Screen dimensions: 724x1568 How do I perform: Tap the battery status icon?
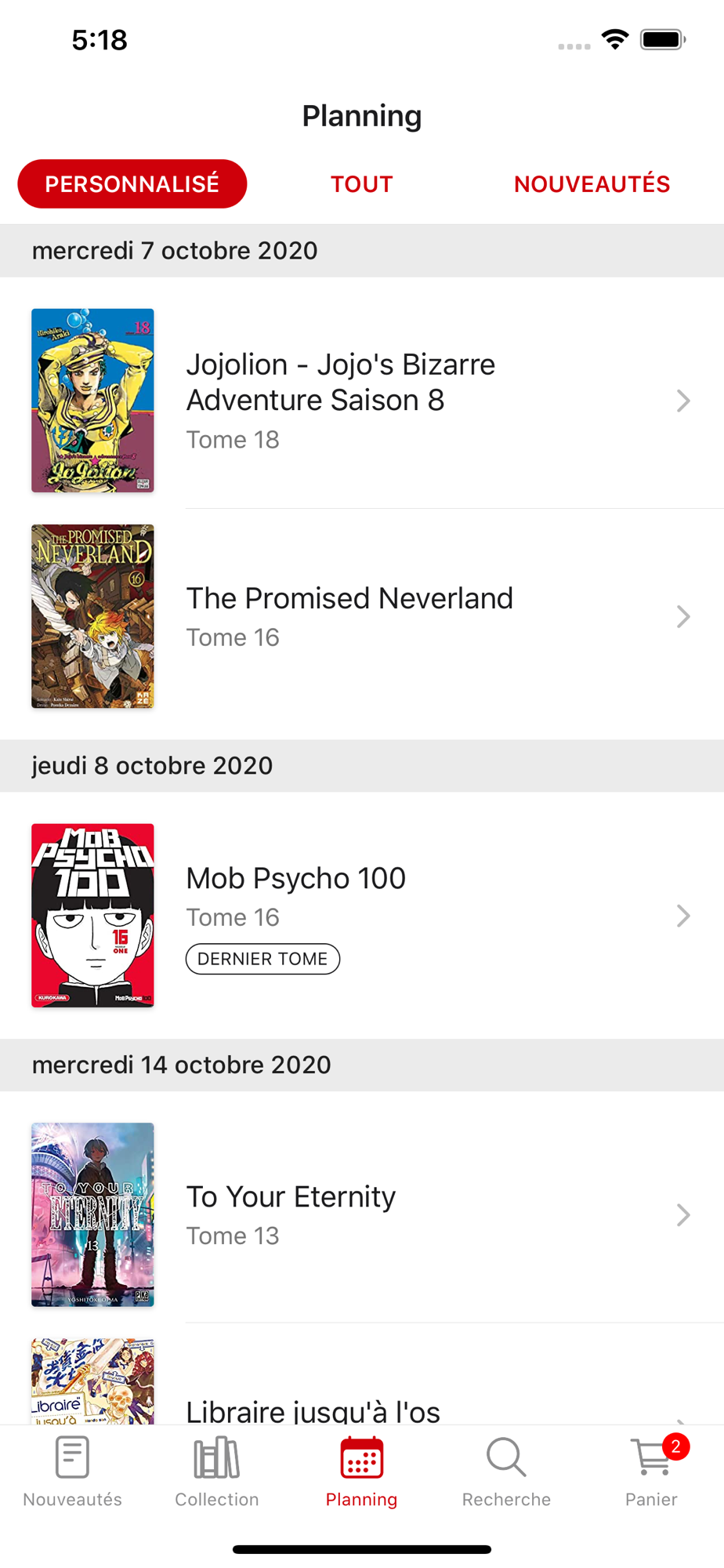(662, 39)
